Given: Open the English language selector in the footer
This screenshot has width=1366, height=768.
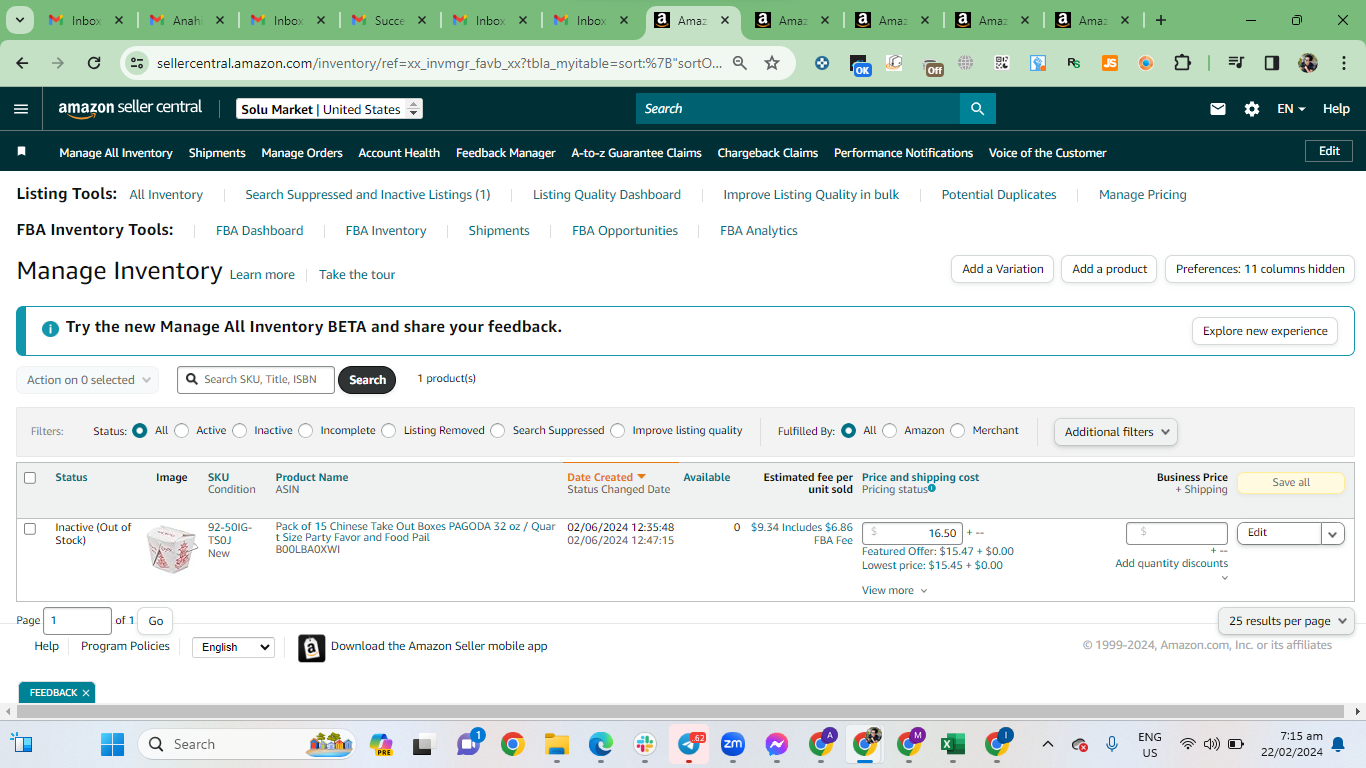Looking at the screenshot, I should pyautogui.click(x=233, y=647).
